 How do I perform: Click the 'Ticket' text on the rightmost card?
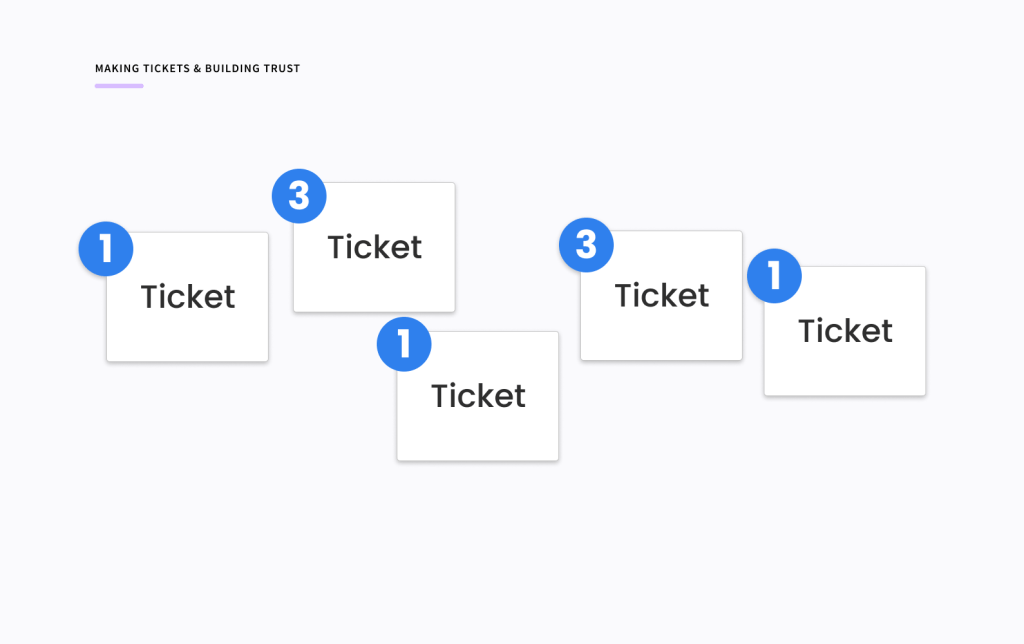click(x=845, y=331)
